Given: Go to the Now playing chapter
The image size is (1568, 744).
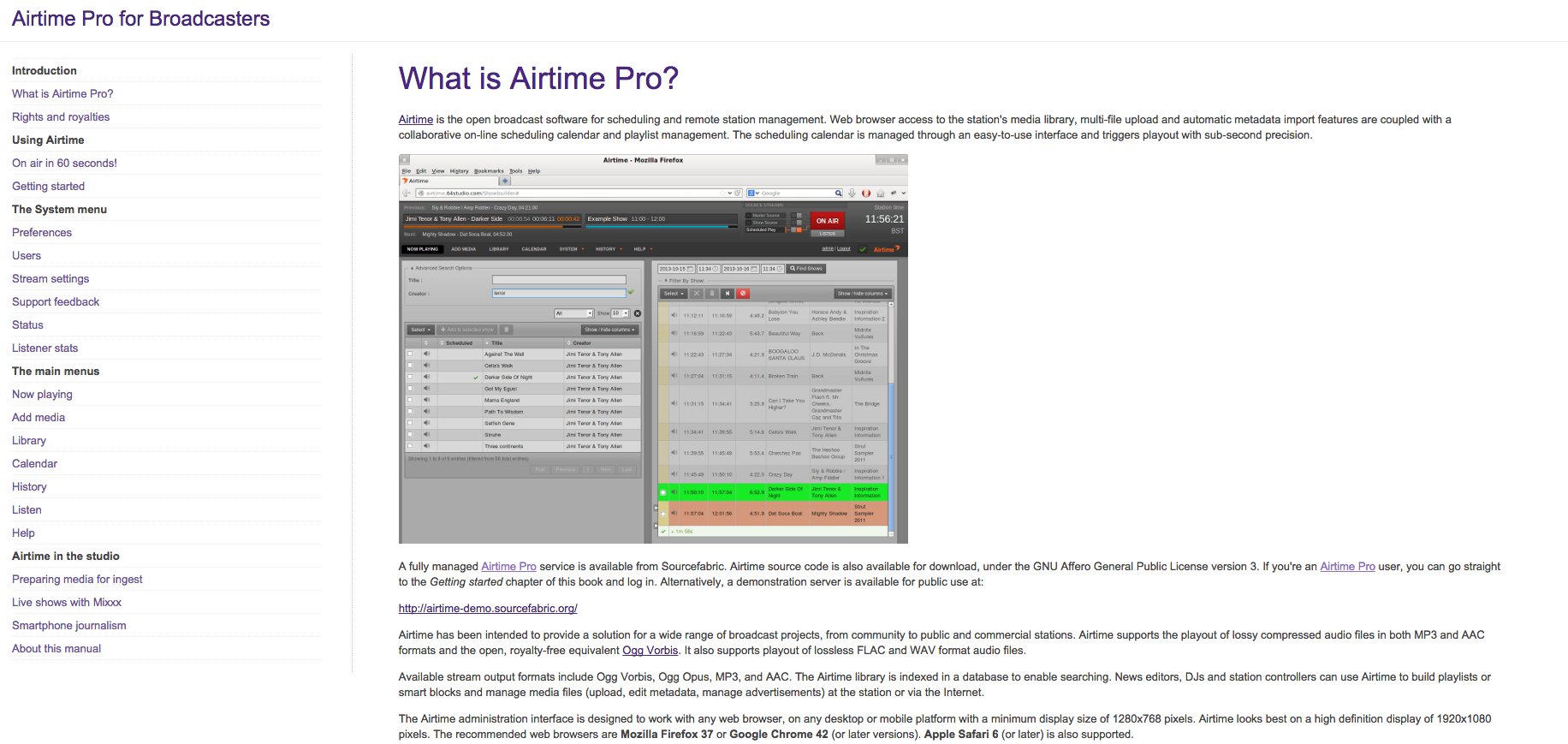Looking at the screenshot, I should (42, 394).
